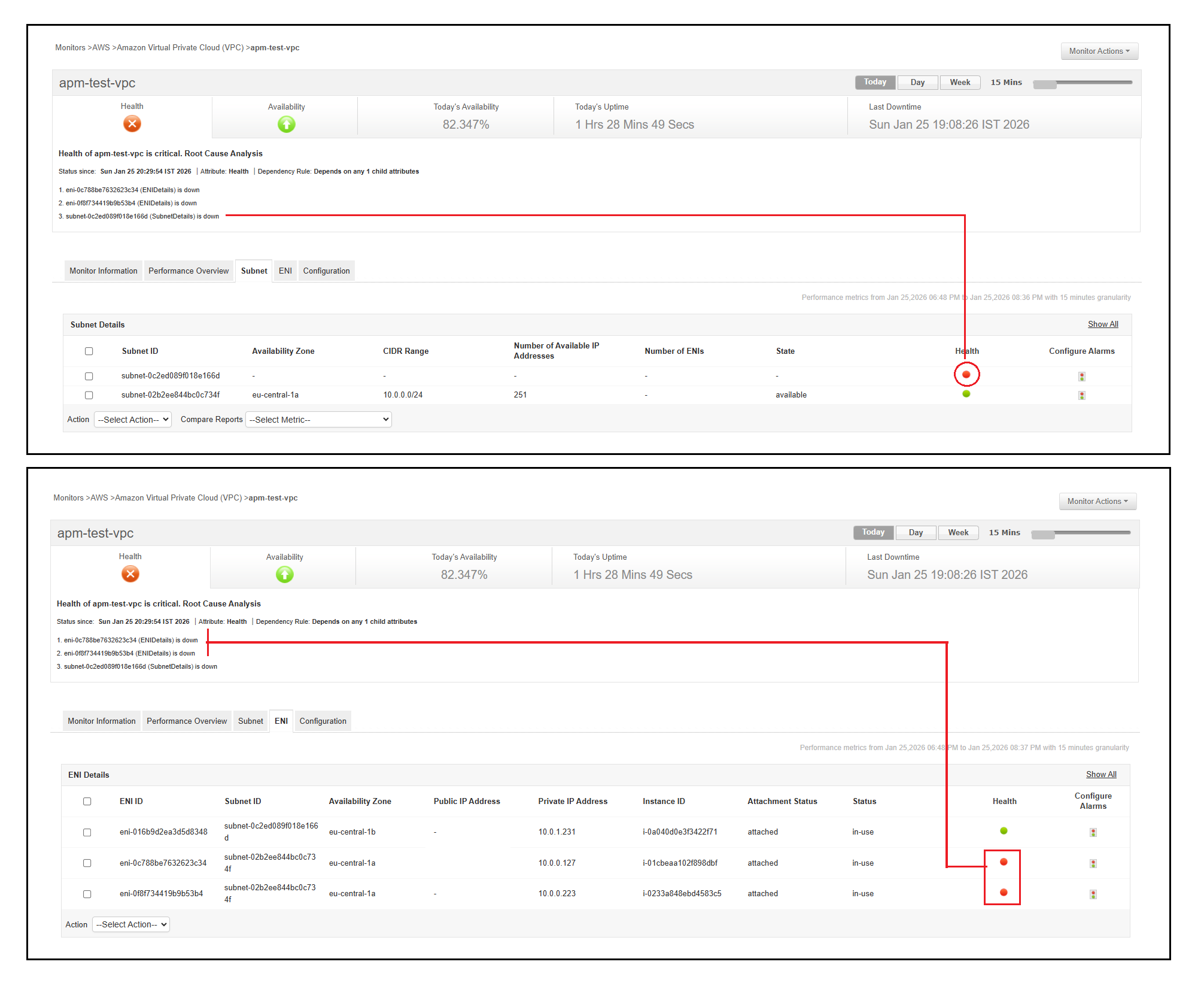Viewport: 1204px width, 995px height.
Task: Open the Configuration tab in bottom panel
Action: click(323, 721)
